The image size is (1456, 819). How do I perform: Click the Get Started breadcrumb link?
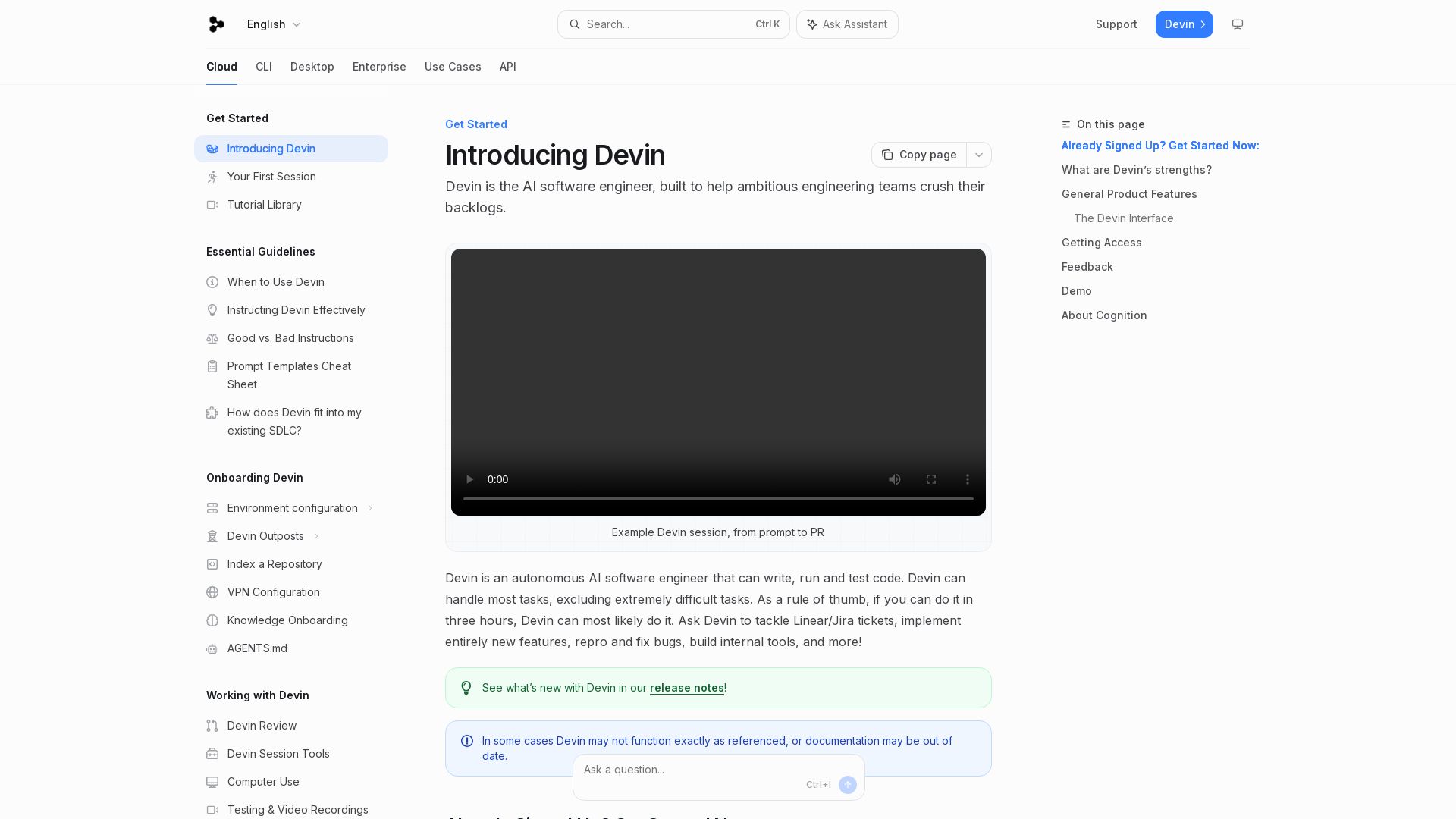(x=476, y=124)
